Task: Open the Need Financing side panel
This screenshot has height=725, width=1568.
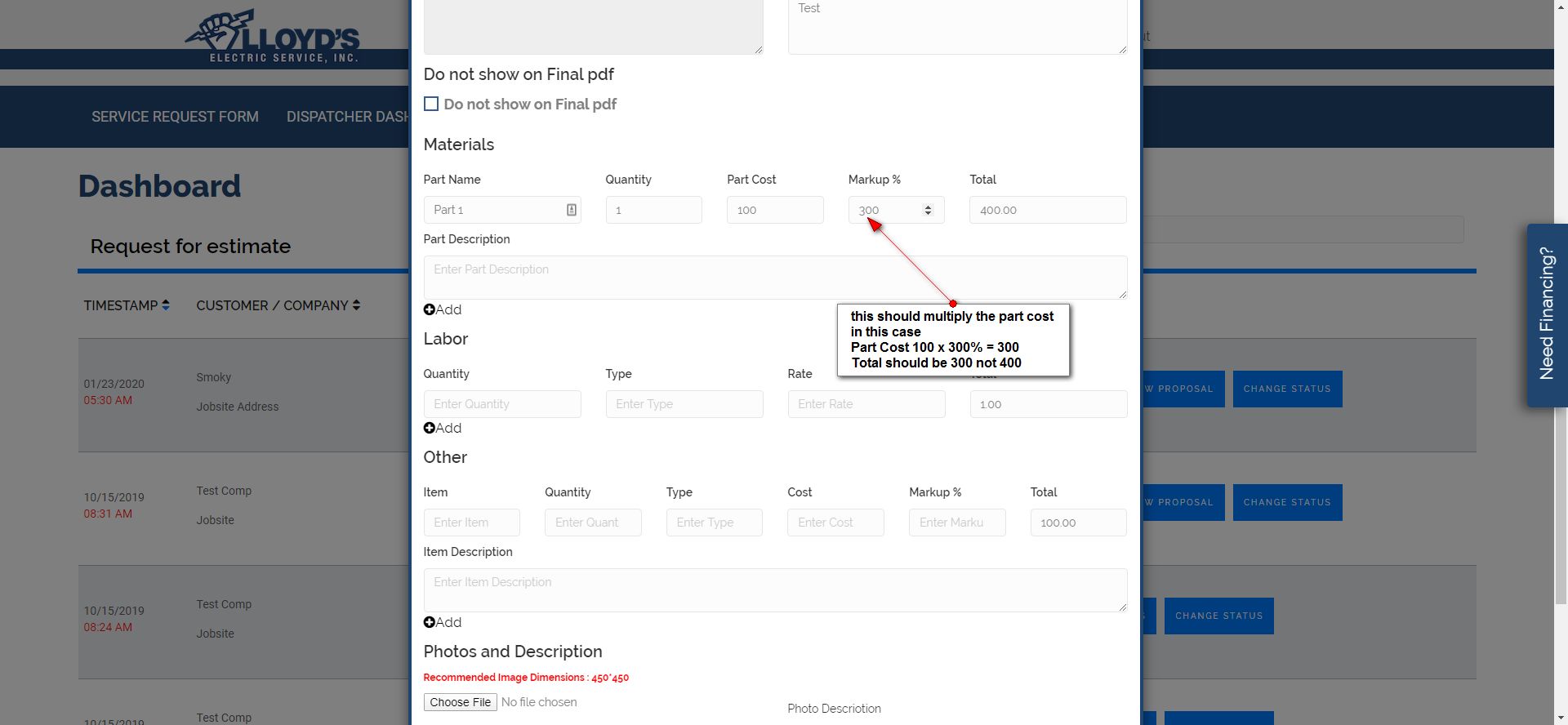Action: [1547, 314]
